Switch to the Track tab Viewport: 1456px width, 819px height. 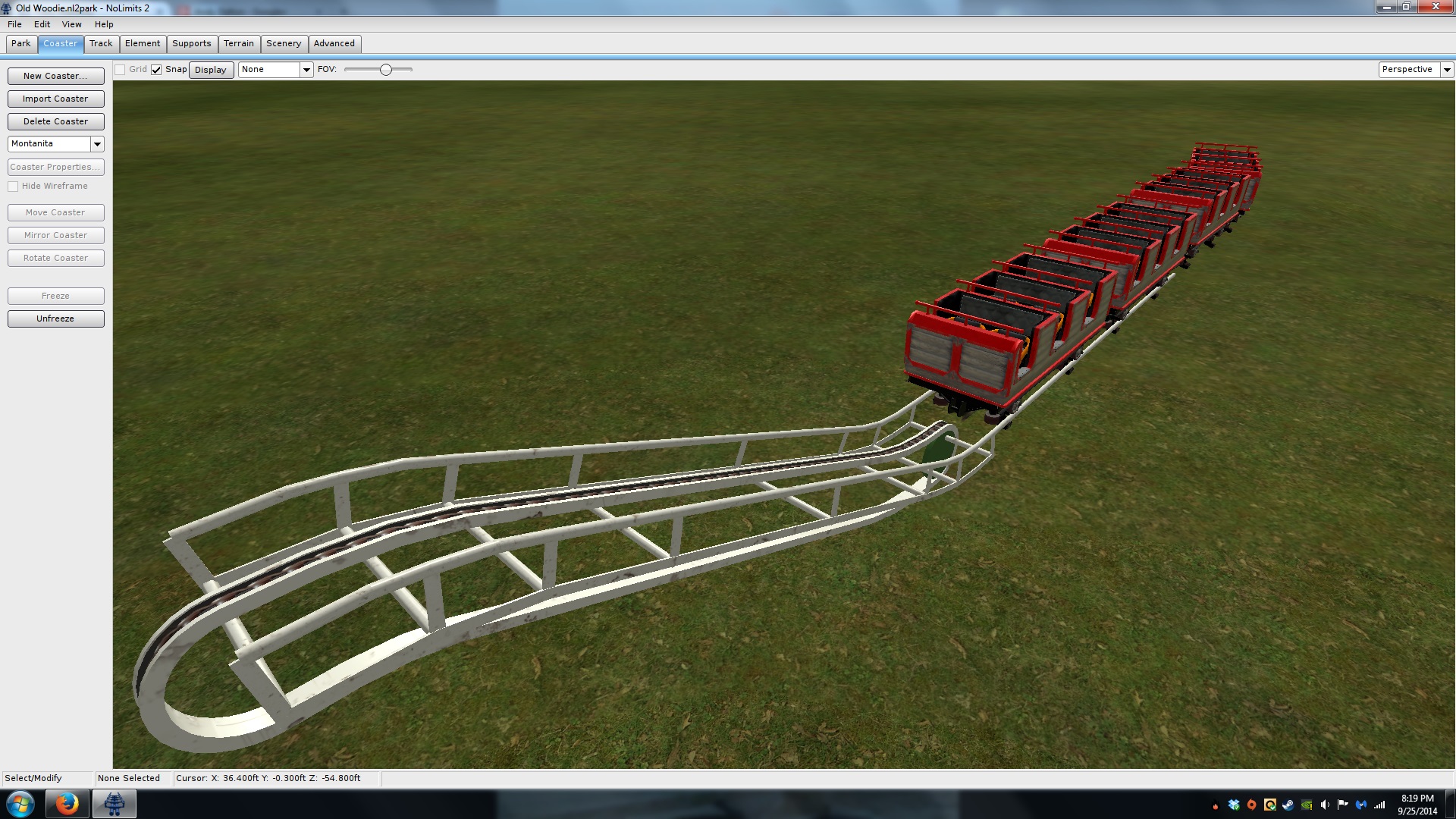101,44
